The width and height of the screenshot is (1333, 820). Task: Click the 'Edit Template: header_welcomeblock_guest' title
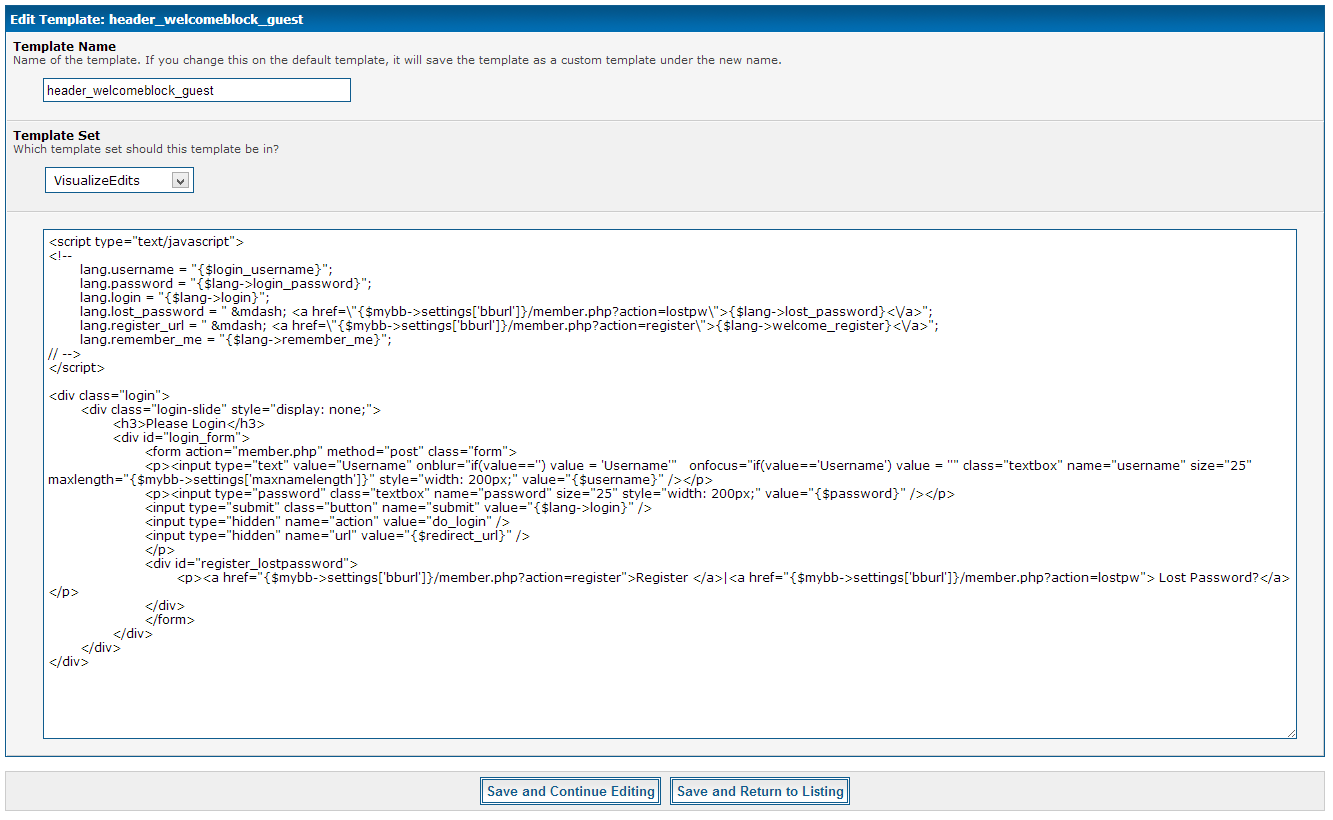pyautogui.click(x=157, y=19)
